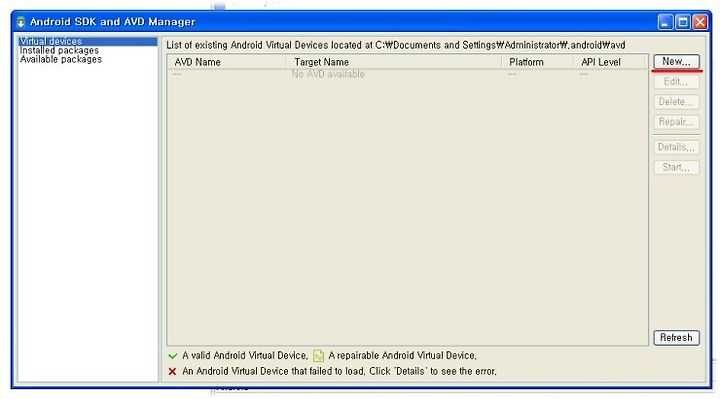Click the Start... button
This screenshot has height=399, width=720.
676,168
